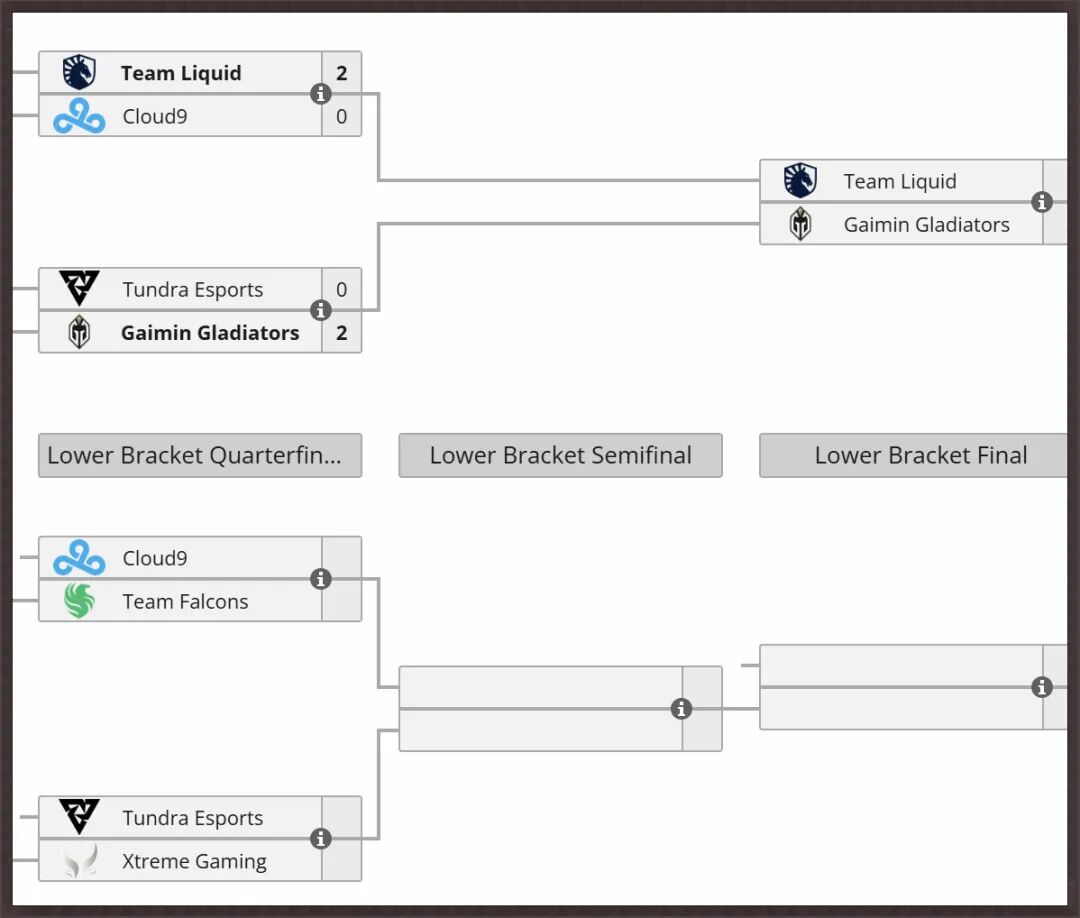Click Cloud9 logo in the lower bracket quarterfinal
1080x918 pixels.
click(79, 558)
